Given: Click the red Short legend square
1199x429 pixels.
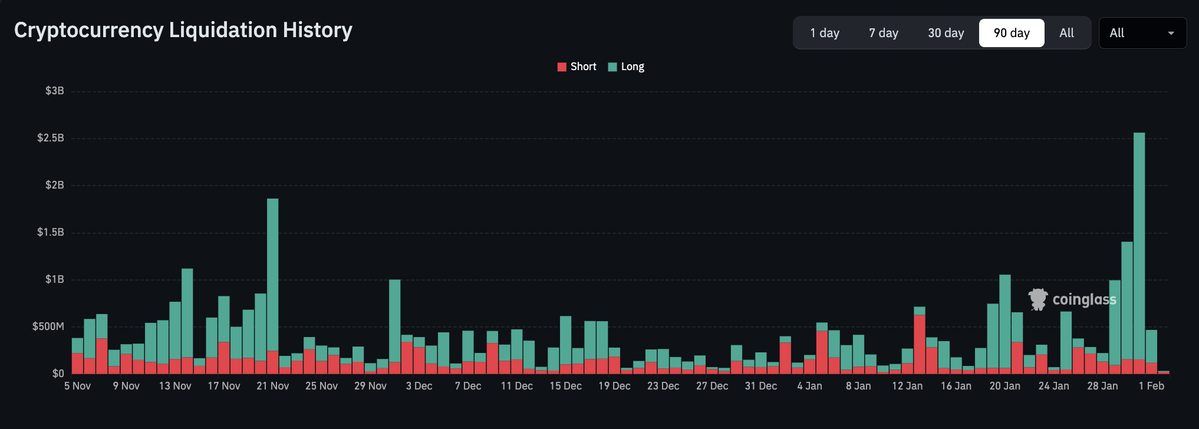Looking at the screenshot, I should 561,67.
